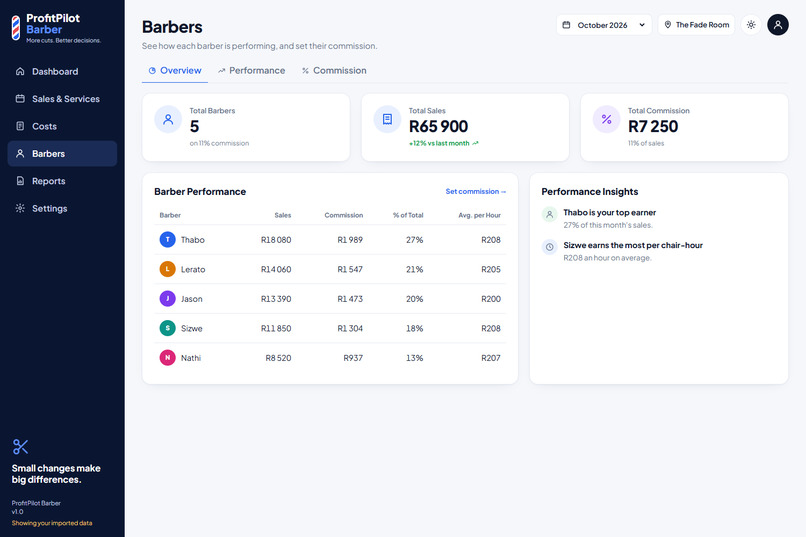Click the R7 250 Total Commission figure
This screenshot has height=537, width=806.
point(653,126)
